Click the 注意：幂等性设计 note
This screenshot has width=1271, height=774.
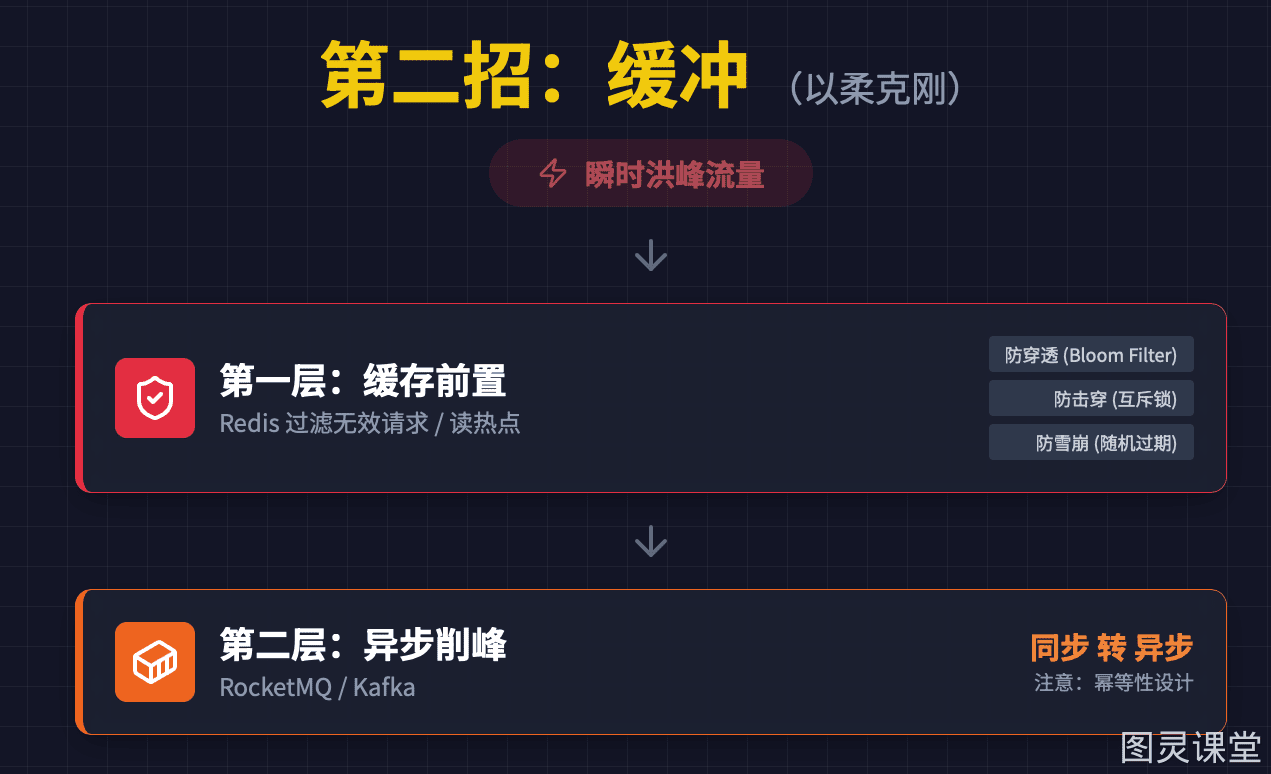[x=1114, y=683]
